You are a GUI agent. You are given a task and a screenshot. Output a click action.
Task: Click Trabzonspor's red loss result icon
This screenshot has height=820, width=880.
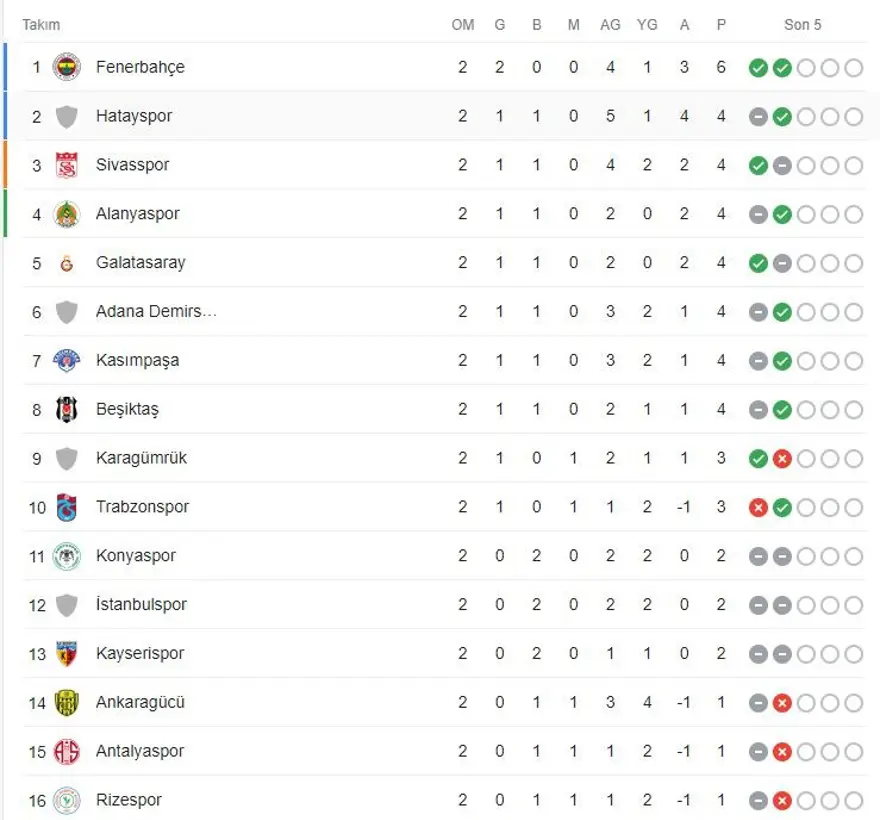[x=758, y=507]
